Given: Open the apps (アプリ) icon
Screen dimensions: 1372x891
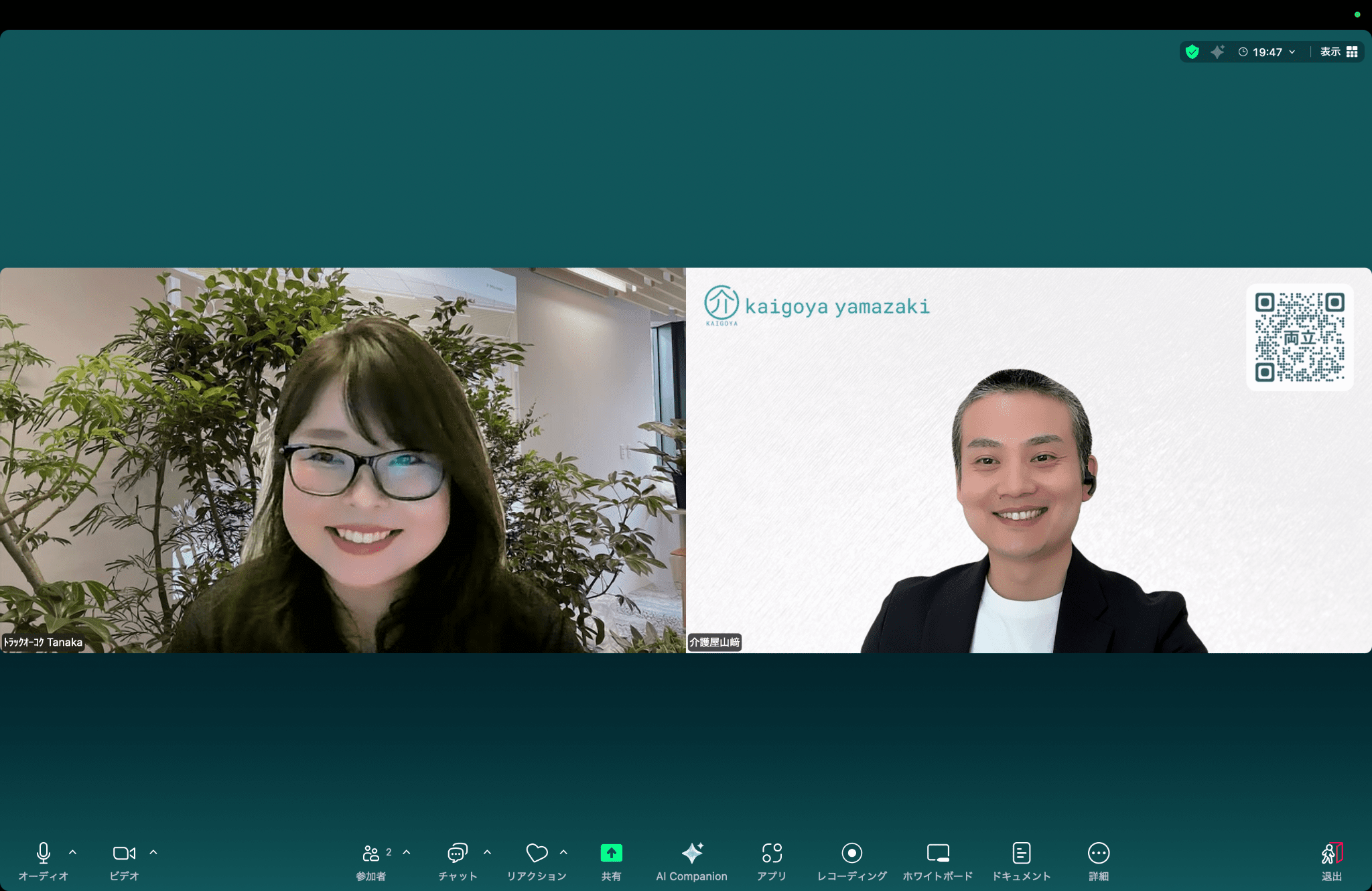Looking at the screenshot, I should click(772, 853).
